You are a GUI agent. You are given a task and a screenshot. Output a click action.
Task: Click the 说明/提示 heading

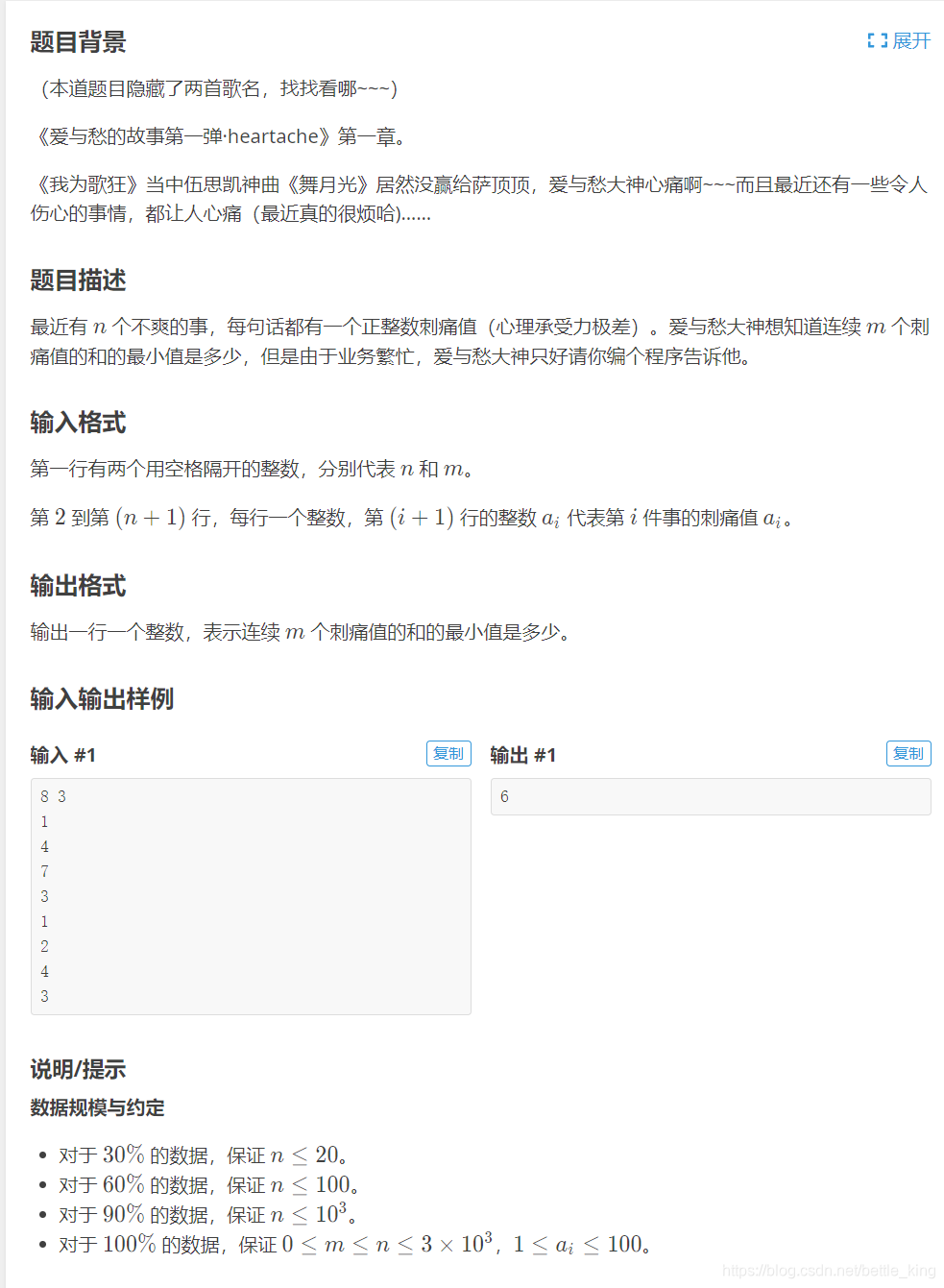(78, 1069)
